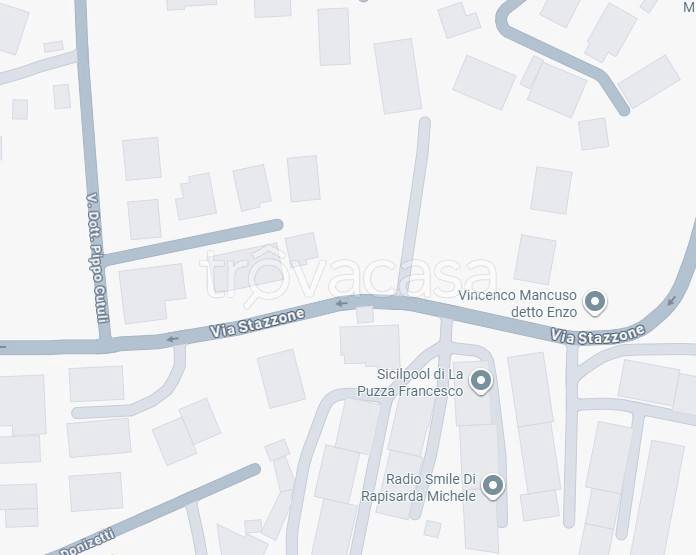Select the left Via Stazzone street label
This screenshot has width=696, height=555.
(x=257, y=323)
